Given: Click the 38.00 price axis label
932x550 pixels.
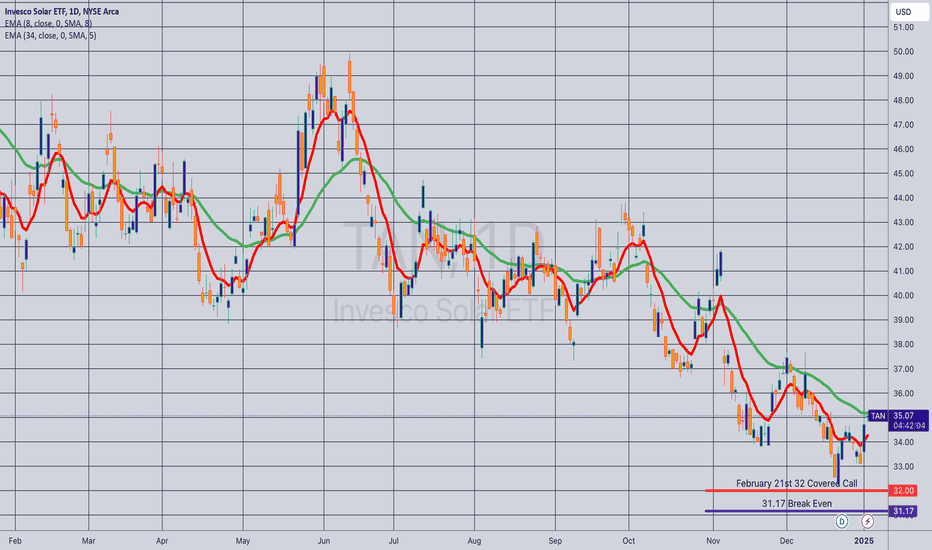Looking at the screenshot, I should 903,344.
